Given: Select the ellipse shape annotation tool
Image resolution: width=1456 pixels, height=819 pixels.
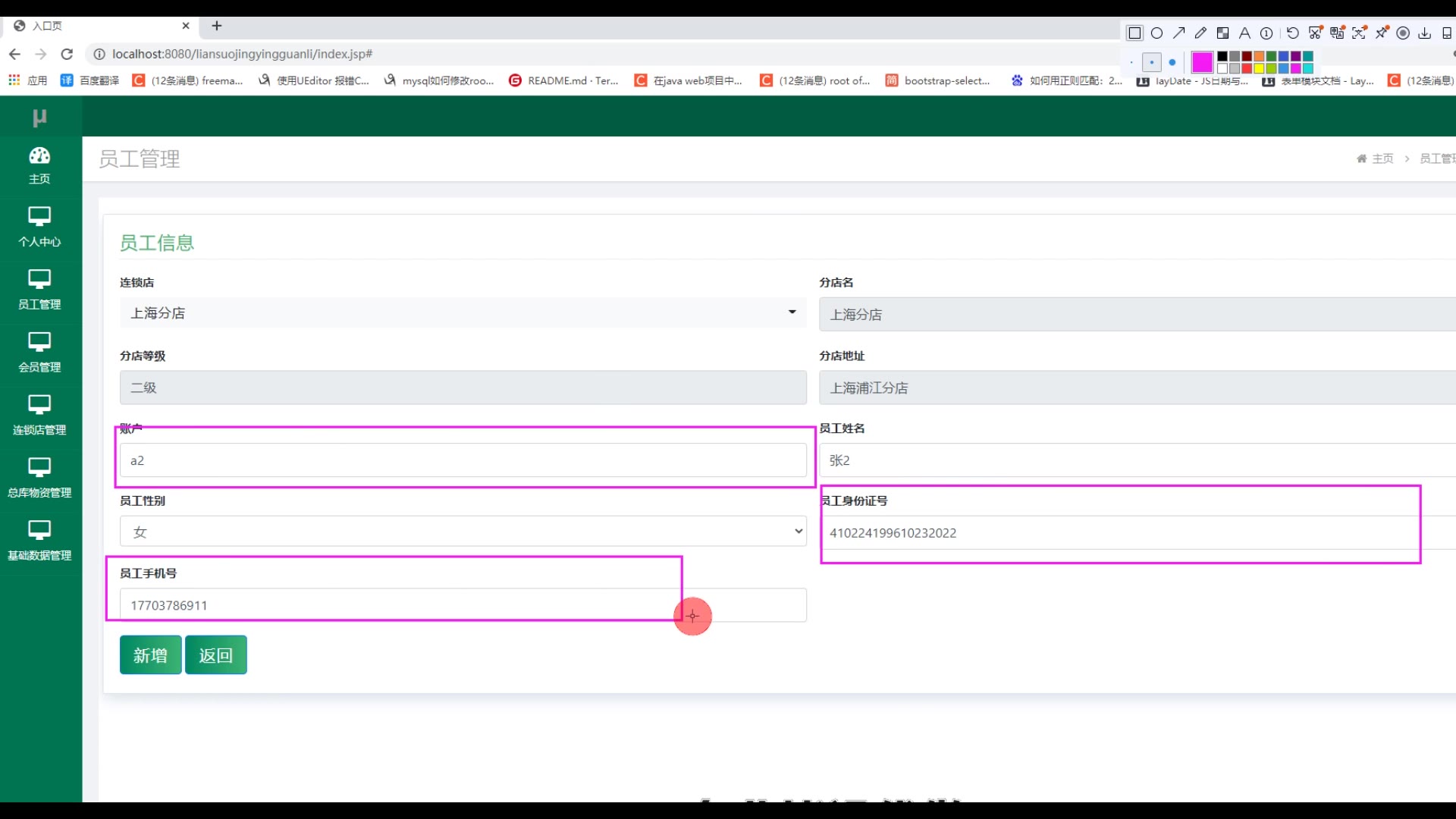Looking at the screenshot, I should 1156,33.
